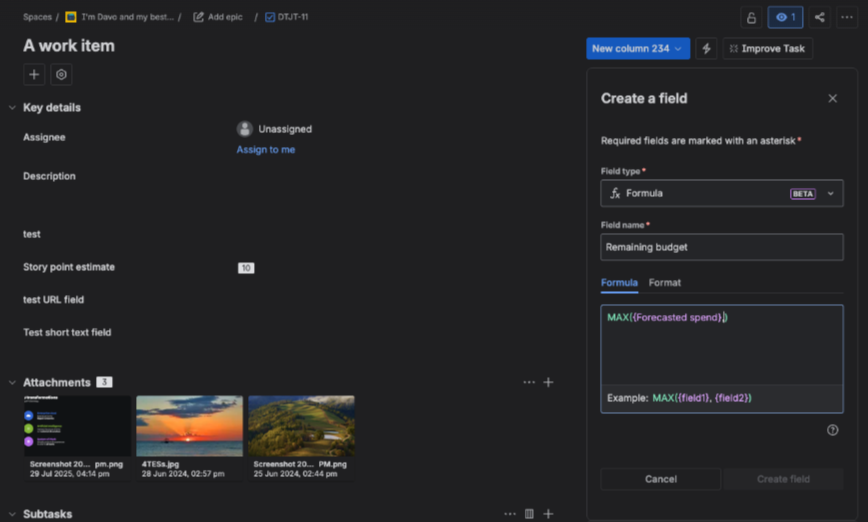Click the I'm Davo project breadcrumb
This screenshot has width=868, height=522.
point(120,17)
